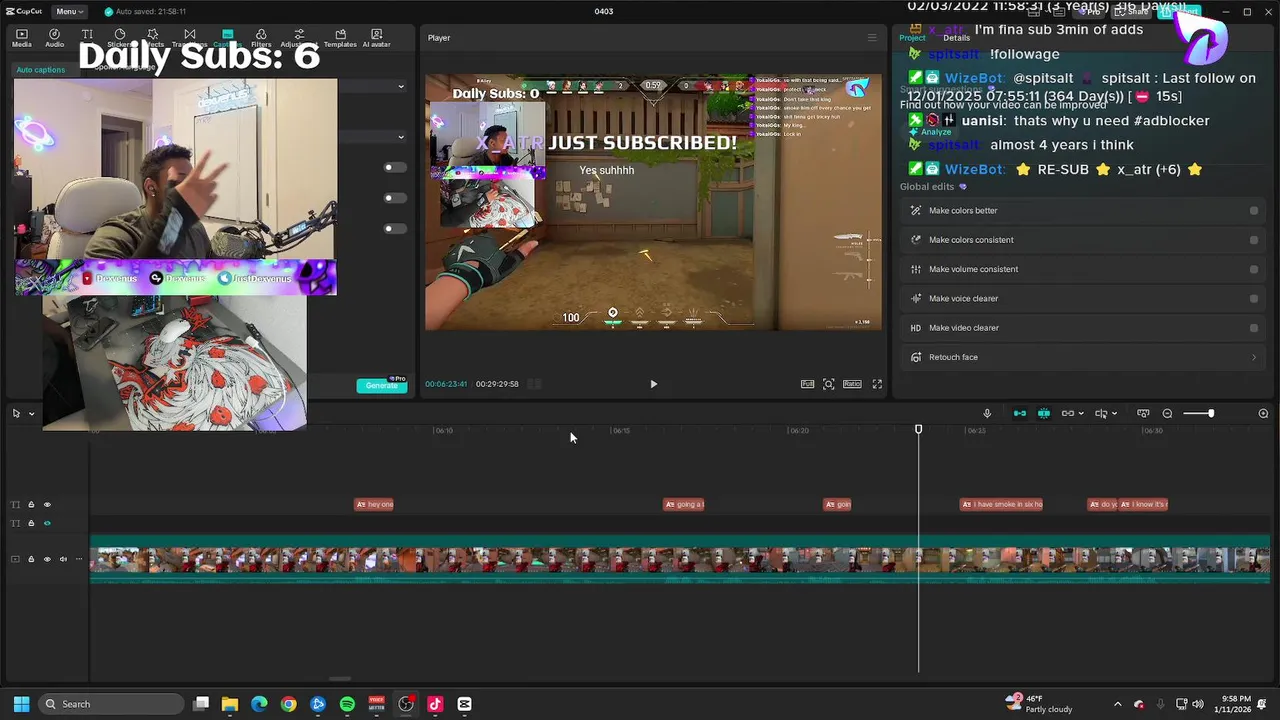Toggle main track magnet icon

click(1020, 413)
